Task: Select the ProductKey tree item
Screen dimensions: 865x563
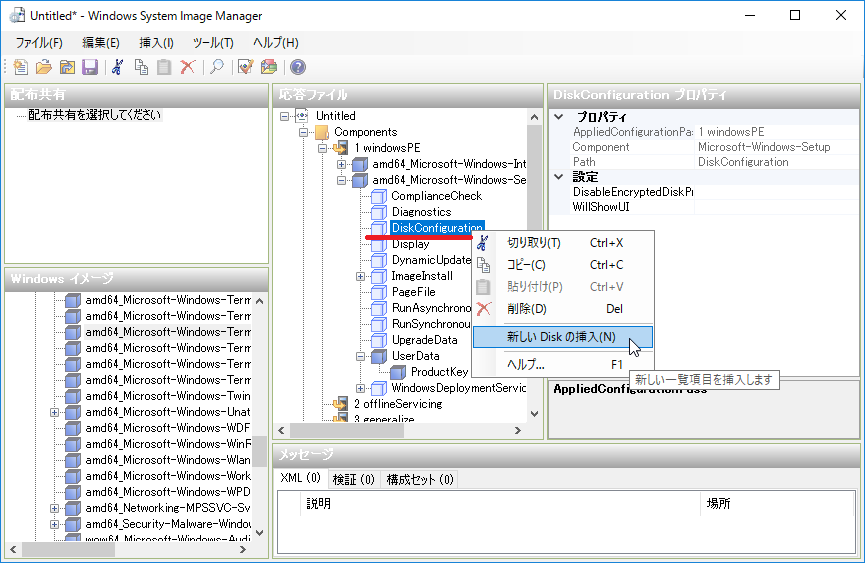Action: click(x=439, y=372)
